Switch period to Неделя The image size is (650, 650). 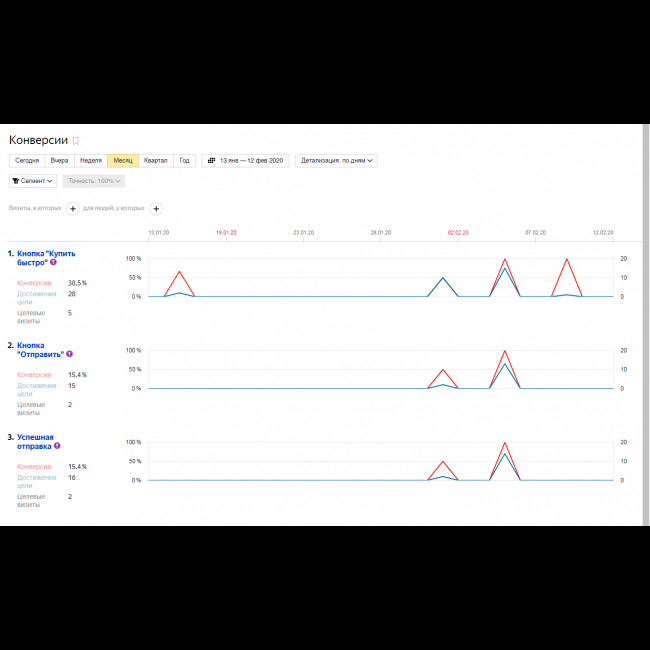(91, 160)
